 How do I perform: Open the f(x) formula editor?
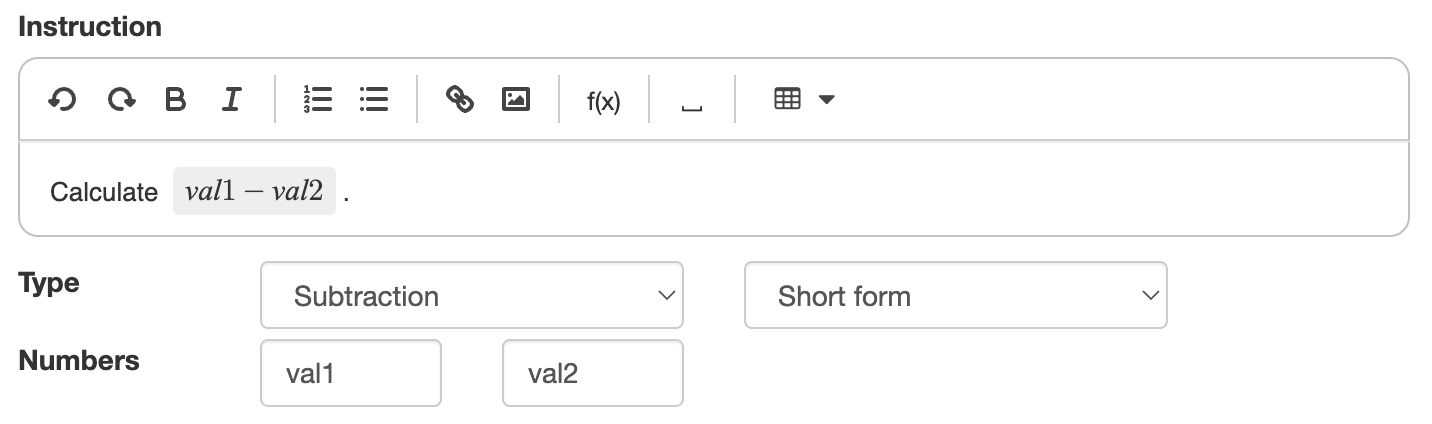point(603,101)
